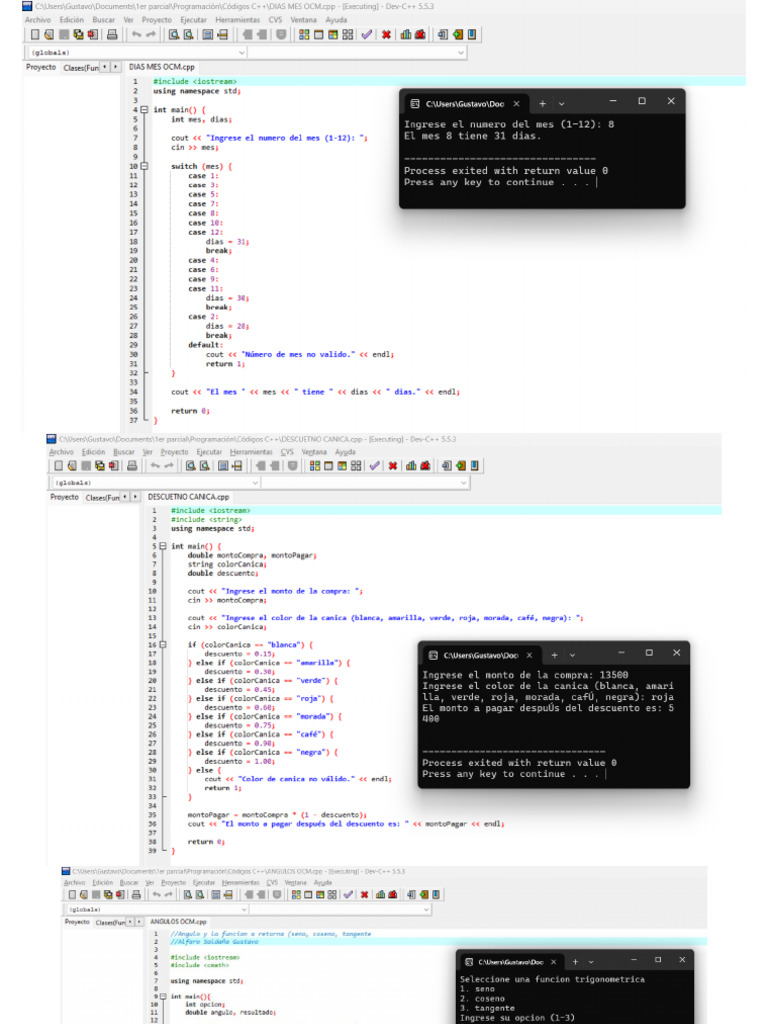Click Compile grid icon in DESCUETNO CANICA window
This screenshot has height=1024, width=768.
point(315,466)
